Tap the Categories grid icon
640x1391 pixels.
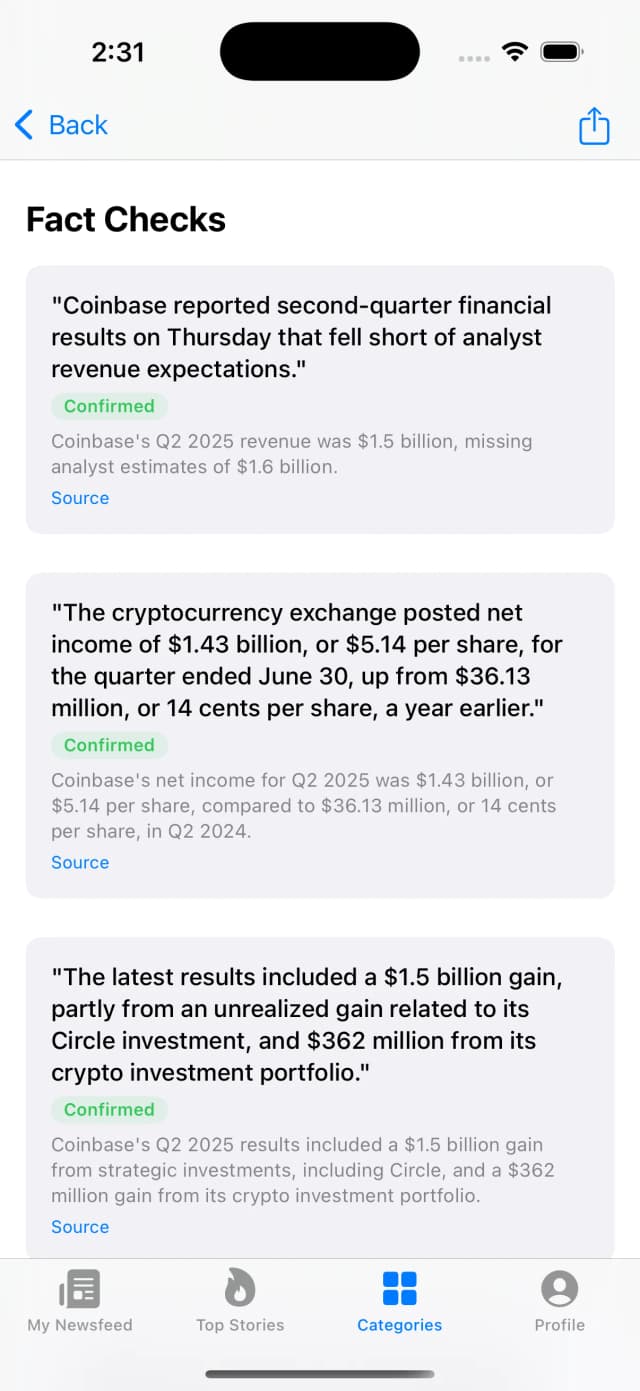[399, 1287]
